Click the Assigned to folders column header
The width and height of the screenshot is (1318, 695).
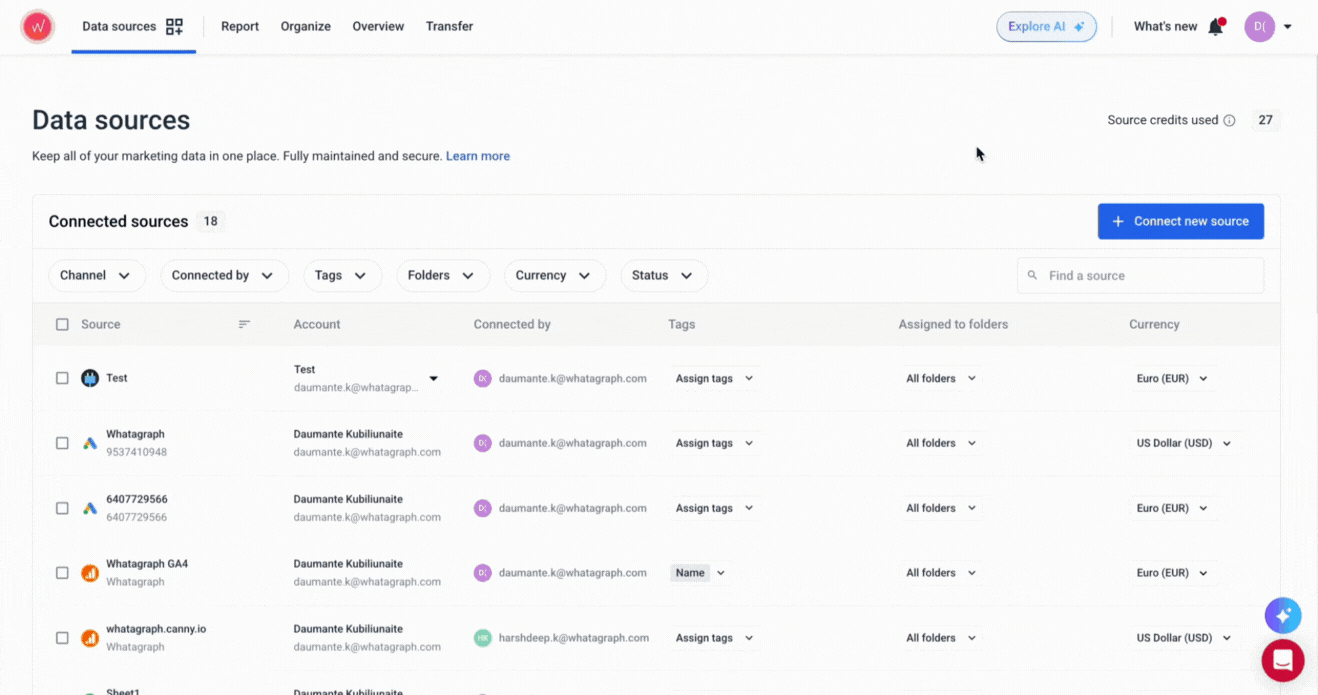953,324
